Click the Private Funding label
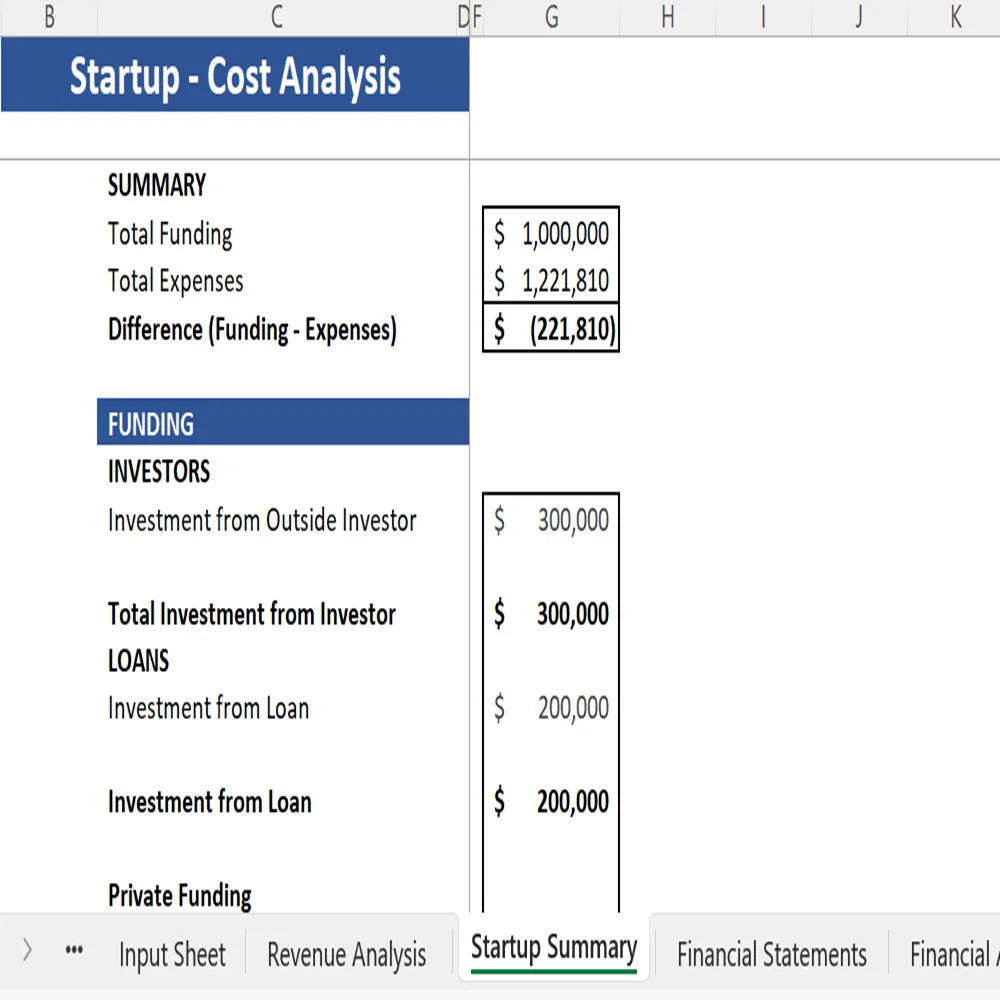This screenshot has height=1000, width=1000. 179,895
